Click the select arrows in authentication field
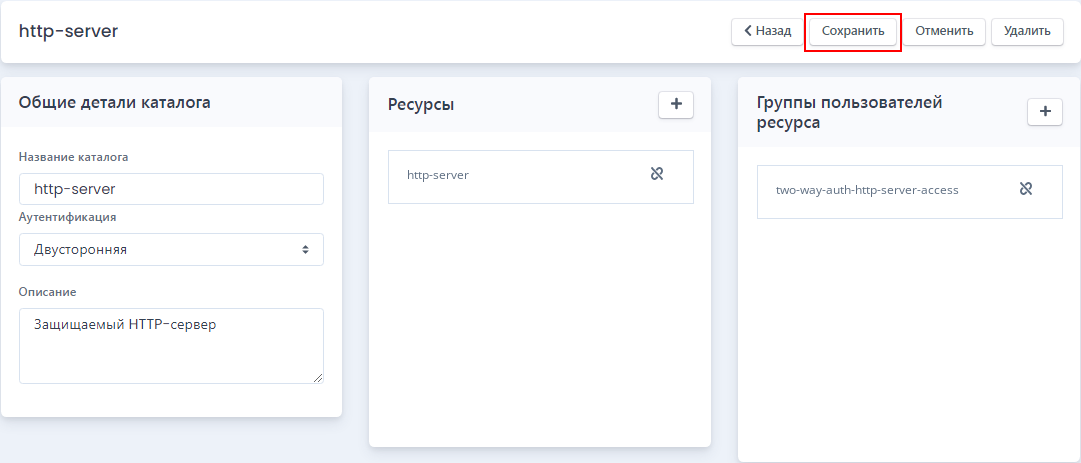The width and height of the screenshot is (1081, 463). click(x=305, y=249)
